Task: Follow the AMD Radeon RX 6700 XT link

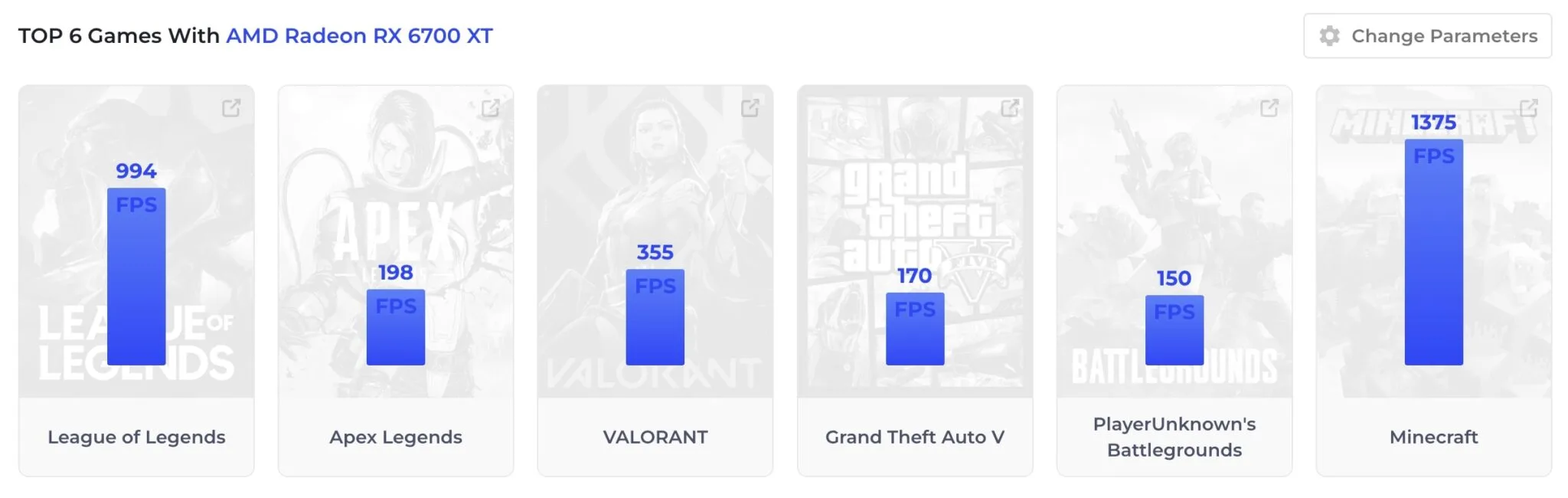Action: [359, 36]
